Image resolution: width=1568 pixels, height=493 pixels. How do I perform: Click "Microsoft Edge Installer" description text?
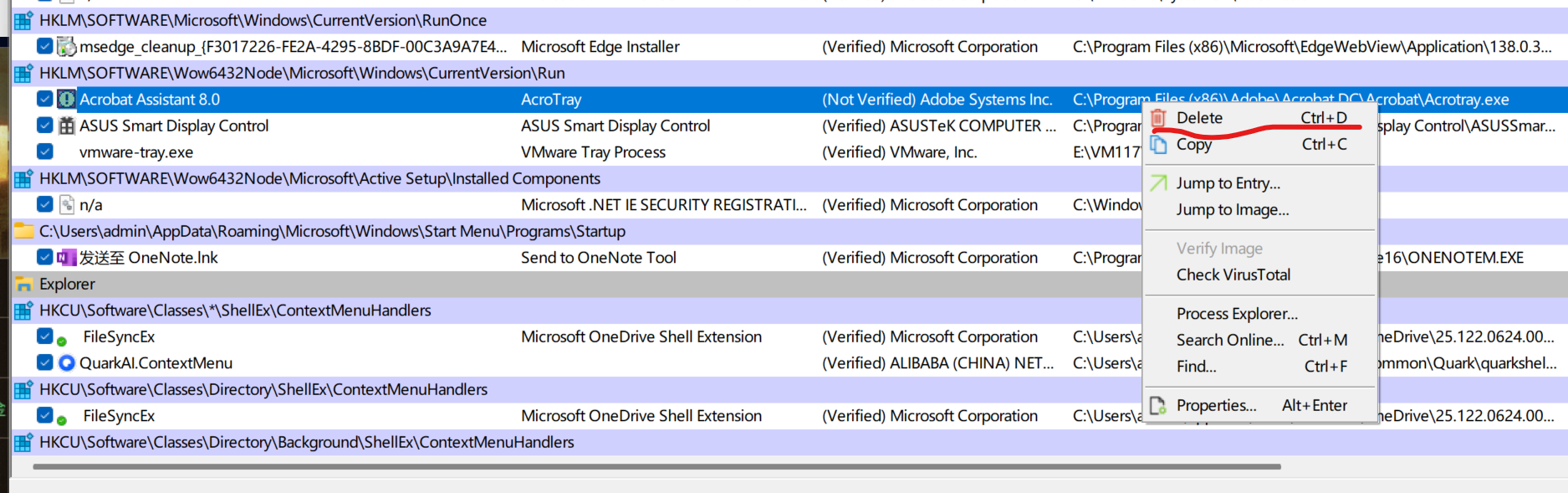click(600, 47)
